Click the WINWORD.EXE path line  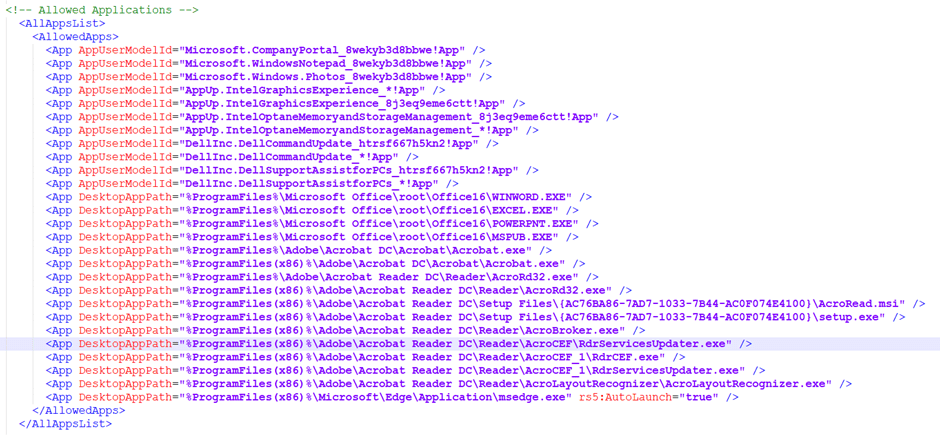click(319, 197)
